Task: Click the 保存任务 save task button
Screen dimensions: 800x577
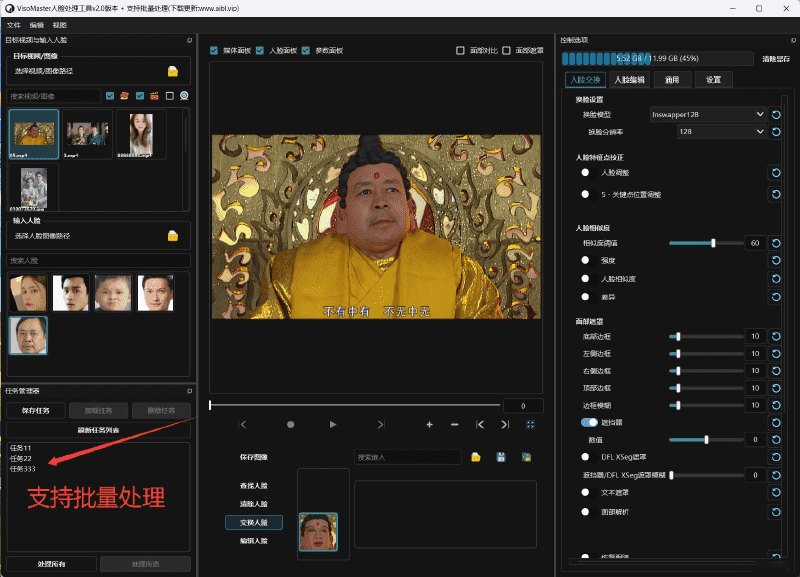Action: (x=36, y=411)
